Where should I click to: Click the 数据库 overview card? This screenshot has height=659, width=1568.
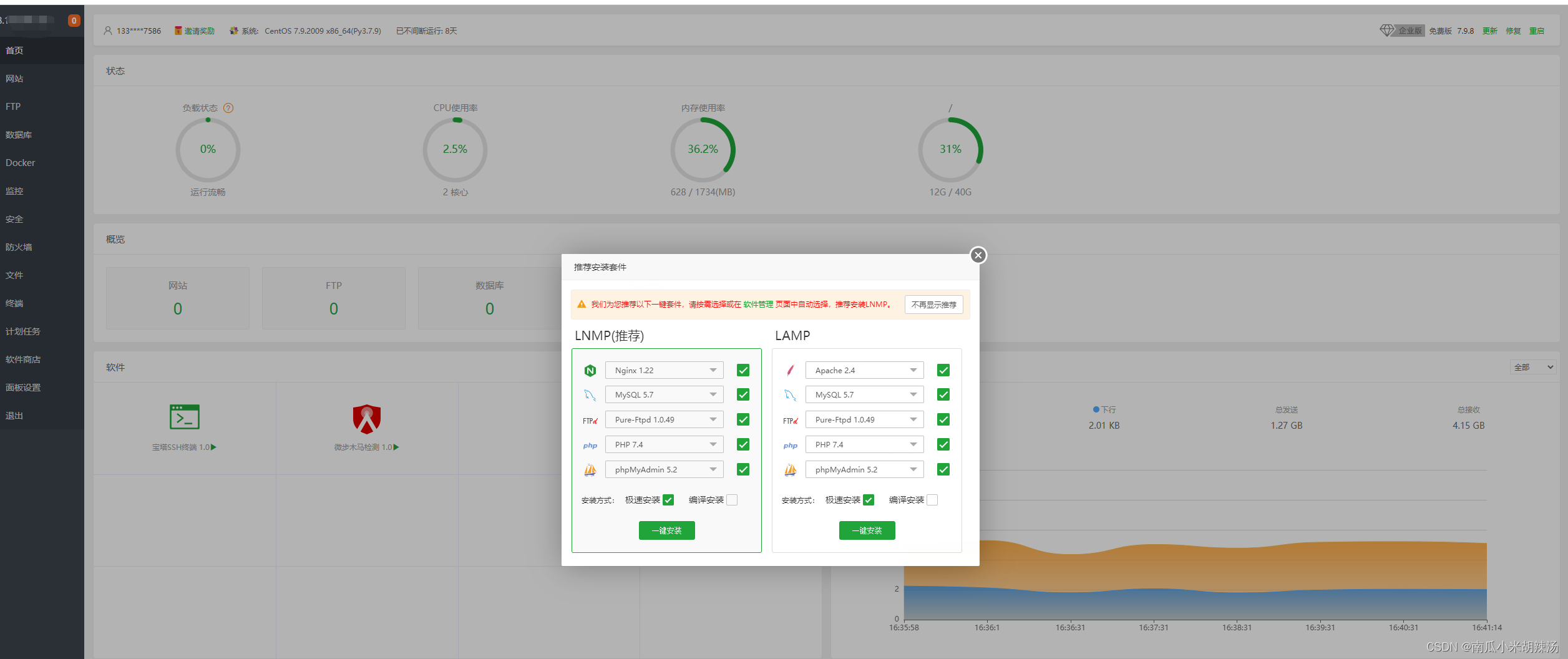[x=490, y=298]
